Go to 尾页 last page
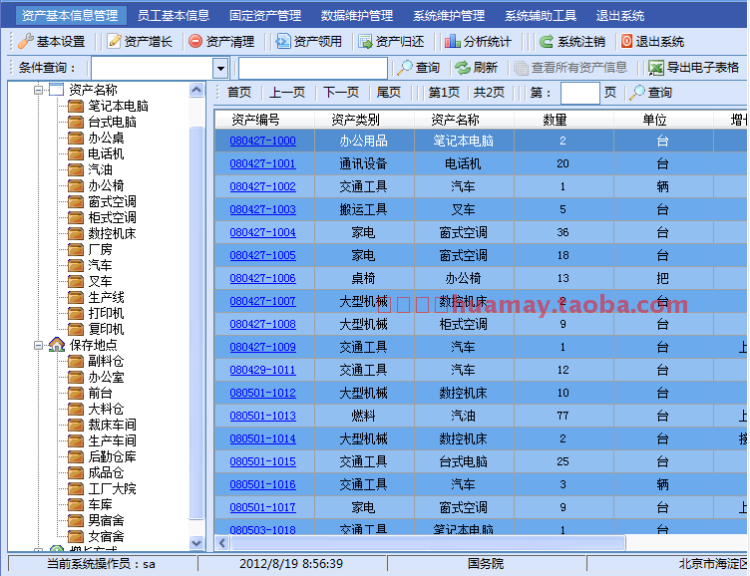Viewport: 750px width, 576px height. [x=388, y=92]
